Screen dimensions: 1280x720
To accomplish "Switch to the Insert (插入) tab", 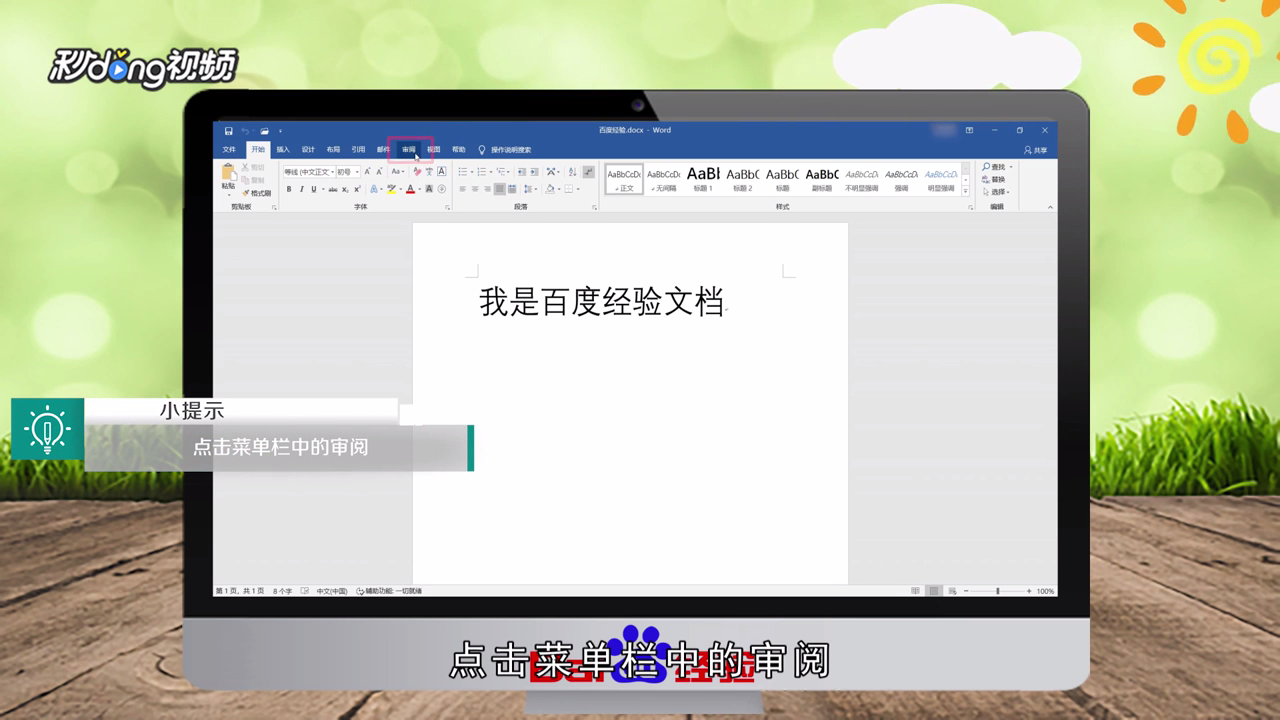I will 283,150.
